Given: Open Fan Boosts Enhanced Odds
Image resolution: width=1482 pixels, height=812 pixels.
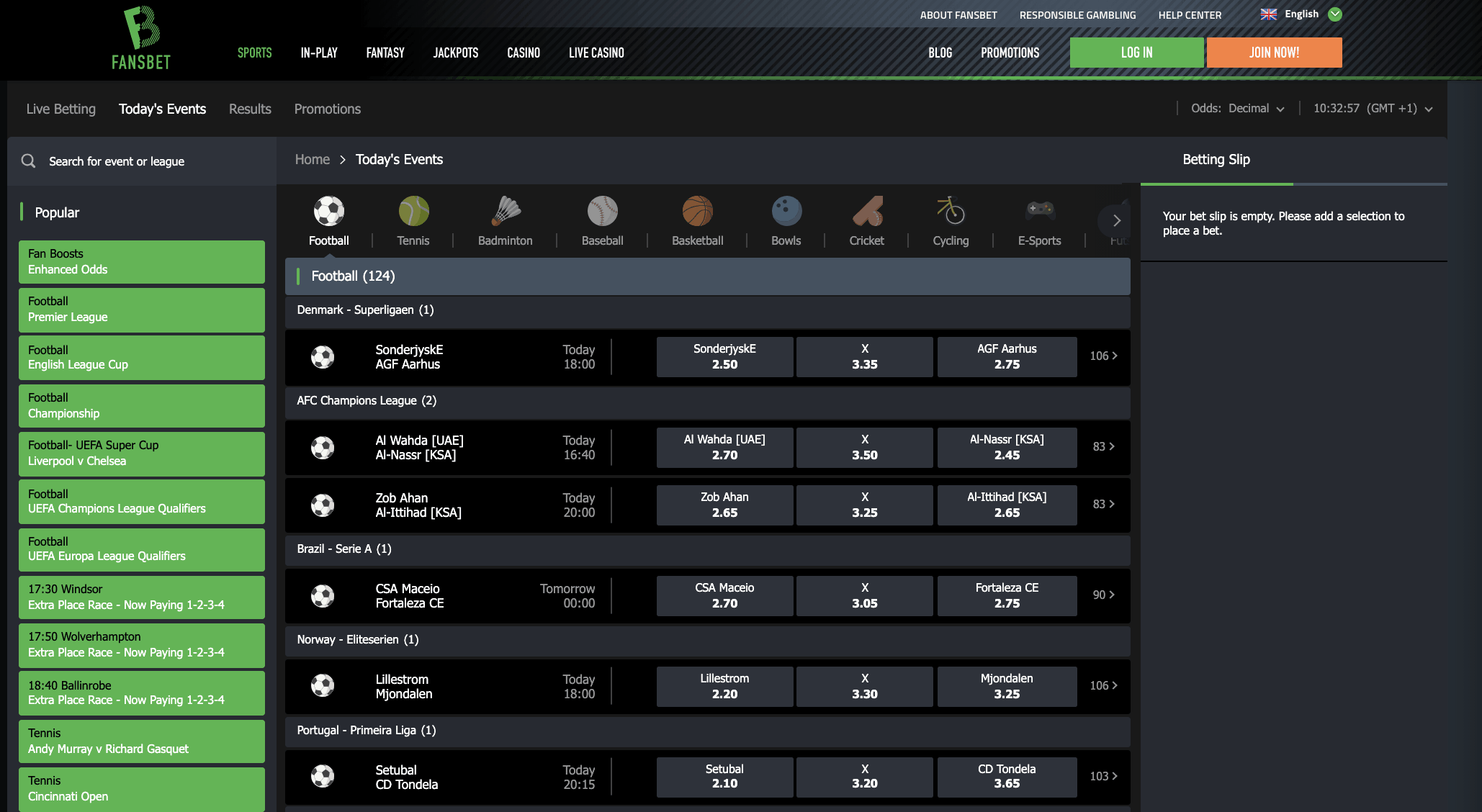Looking at the screenshot, I should pyautogui.click(x=142, y=262).
